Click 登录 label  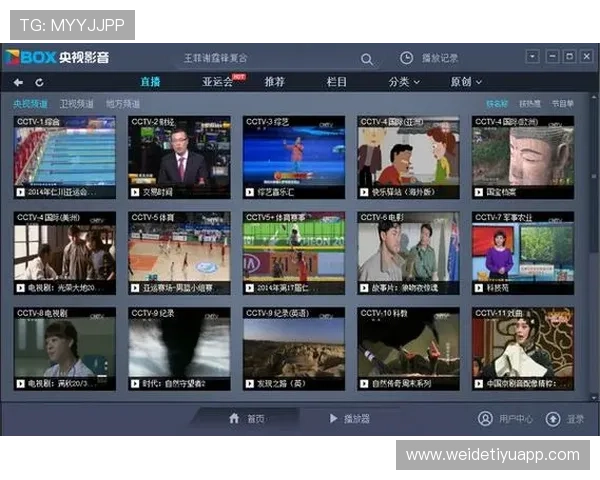pyautogui.click(x=575, y=419)
